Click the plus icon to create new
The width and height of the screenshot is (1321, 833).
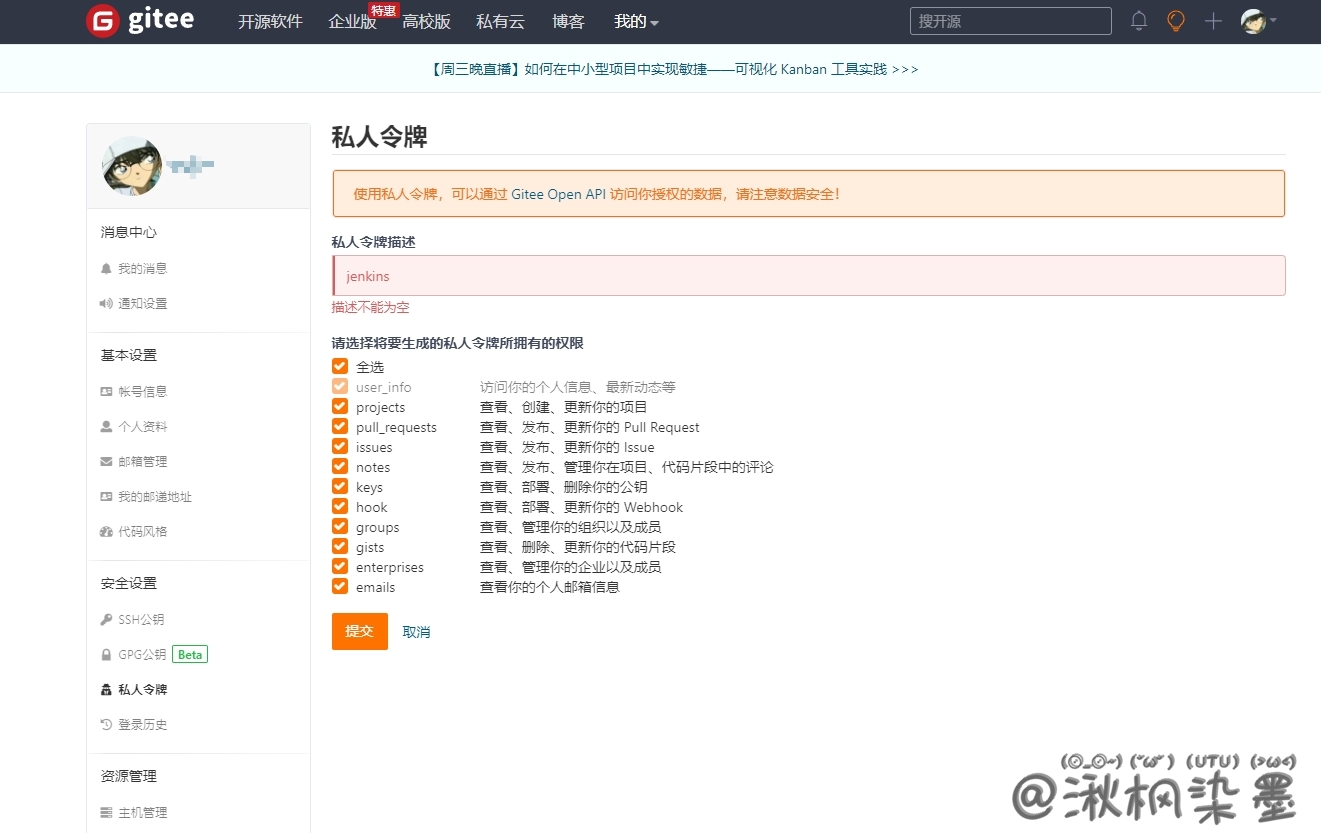[x=1213, y=21]
